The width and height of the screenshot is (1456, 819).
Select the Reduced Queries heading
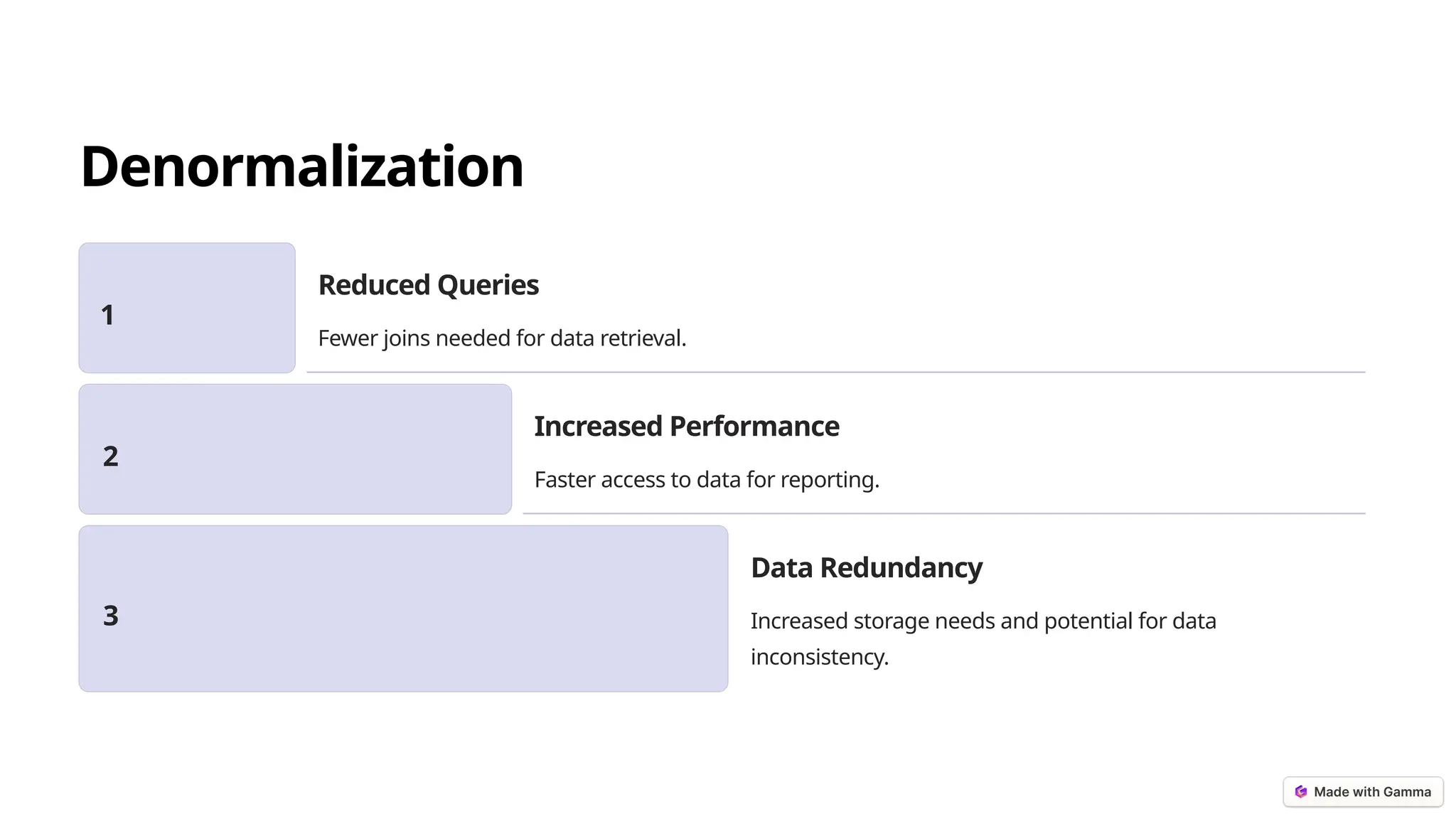(x=429, y=285)
